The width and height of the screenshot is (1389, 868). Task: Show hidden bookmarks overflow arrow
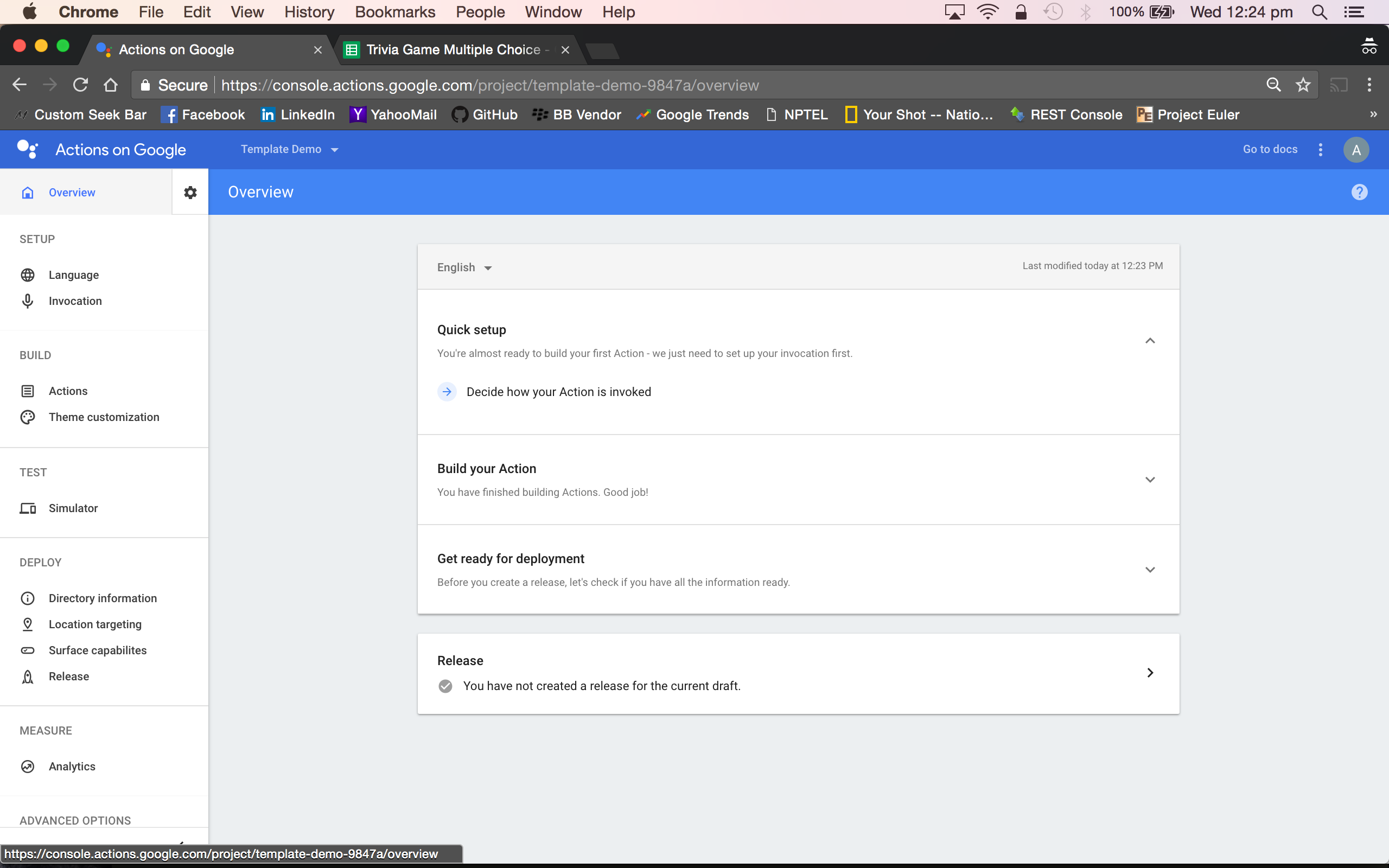tap(1373, 114)
